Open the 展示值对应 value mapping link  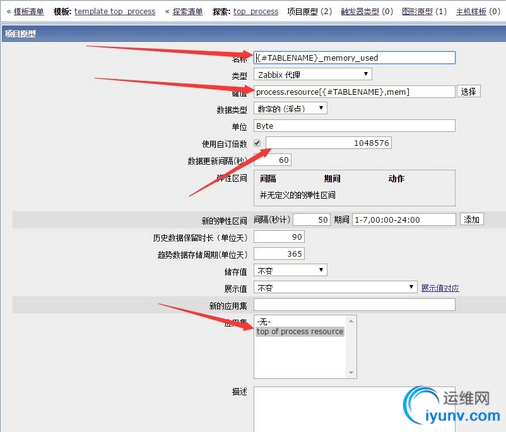[440, 288]
